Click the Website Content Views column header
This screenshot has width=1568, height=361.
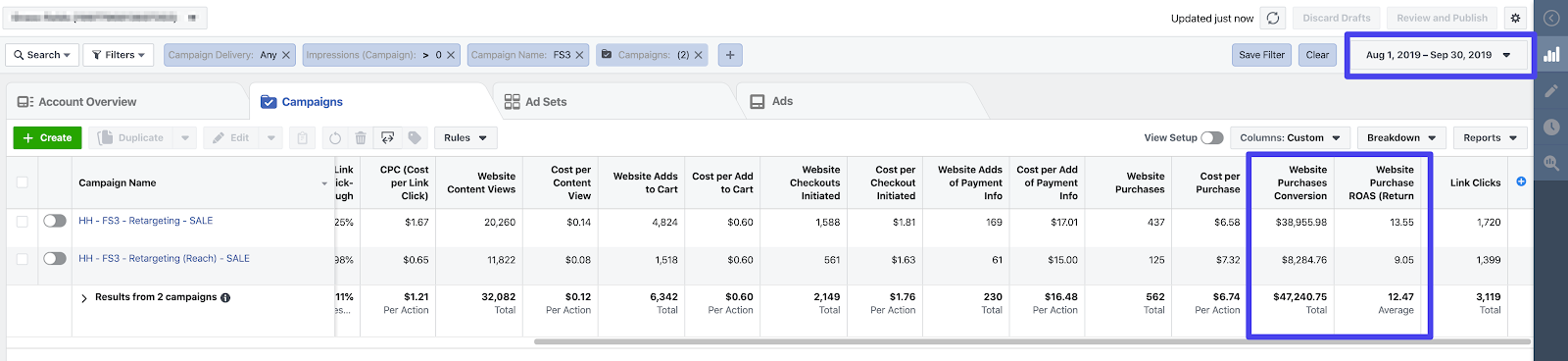click(x=480, y=182)
